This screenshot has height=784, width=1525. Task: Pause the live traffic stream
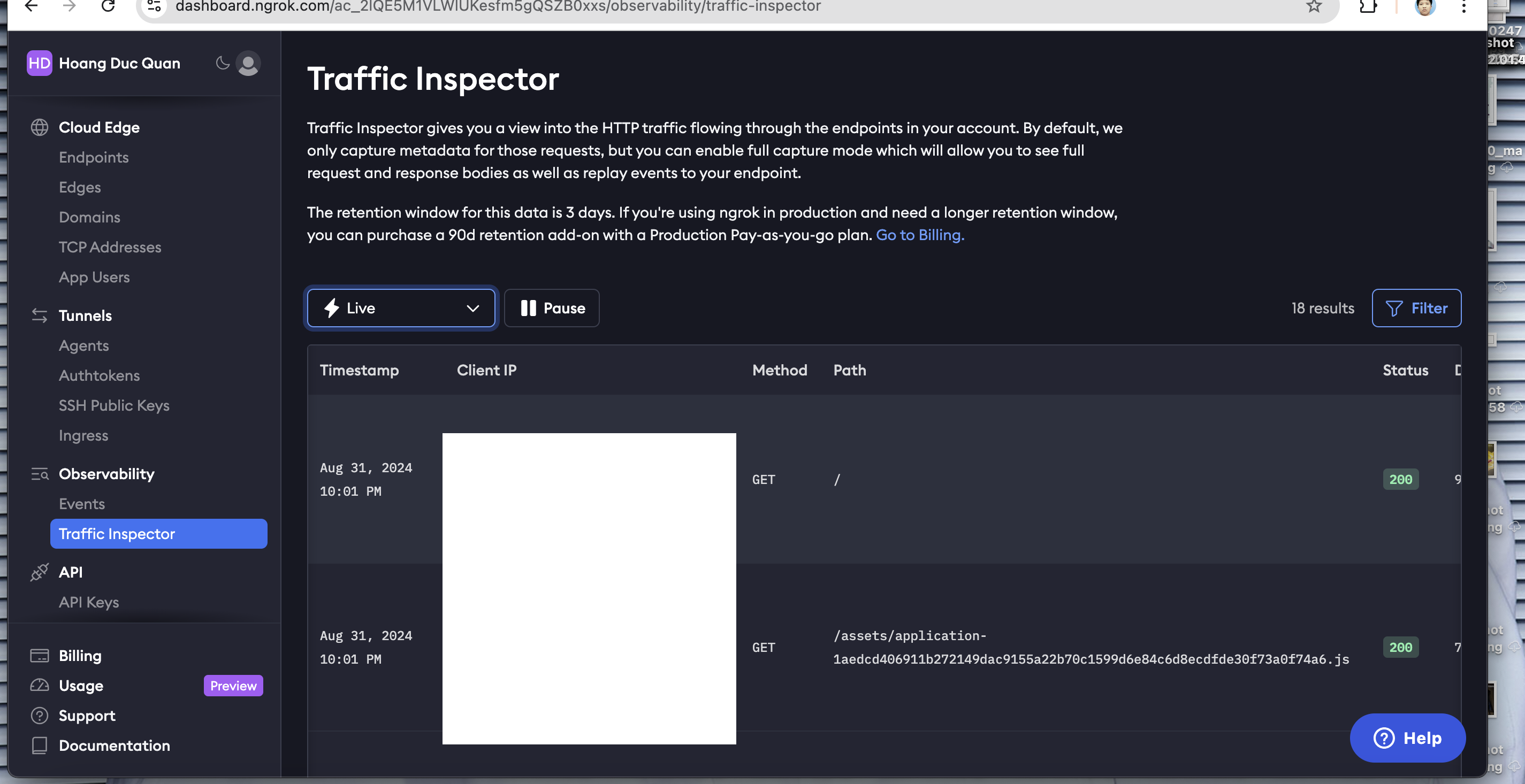[x=552, y=308]
